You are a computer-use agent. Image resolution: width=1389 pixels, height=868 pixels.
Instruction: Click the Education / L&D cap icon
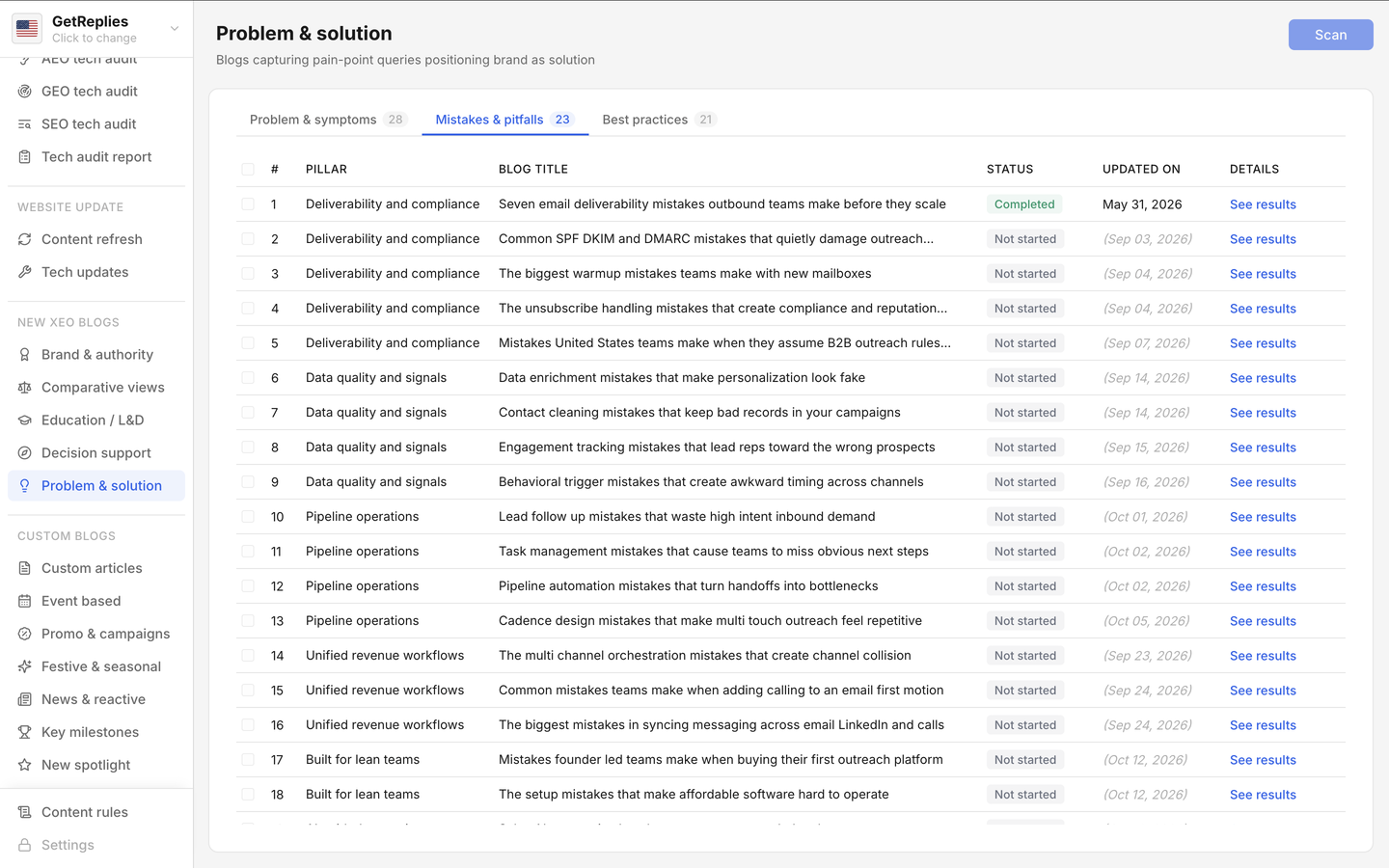pyautogui.click(x=25, y=420)
